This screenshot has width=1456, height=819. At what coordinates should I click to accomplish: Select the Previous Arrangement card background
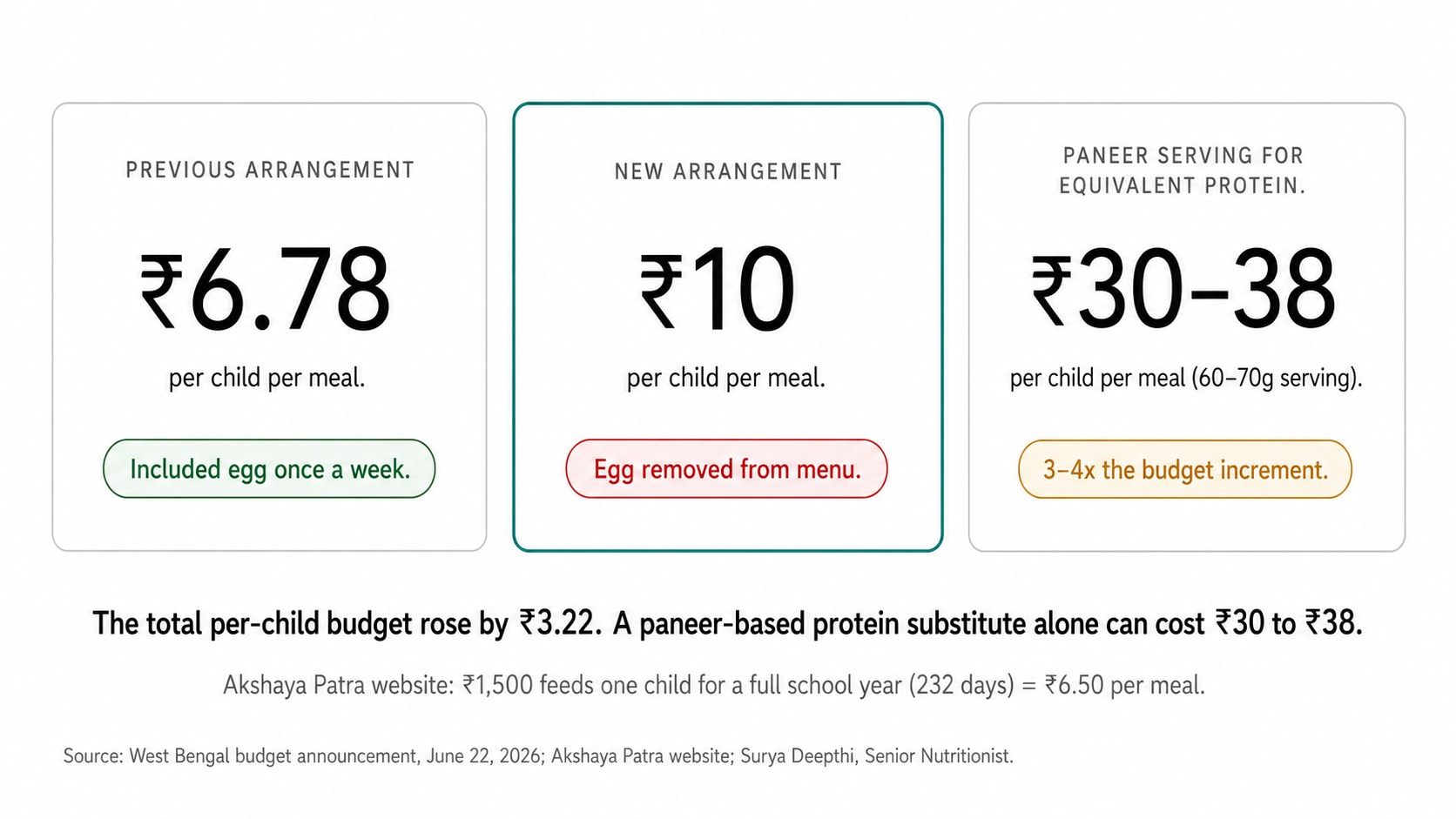269,327
